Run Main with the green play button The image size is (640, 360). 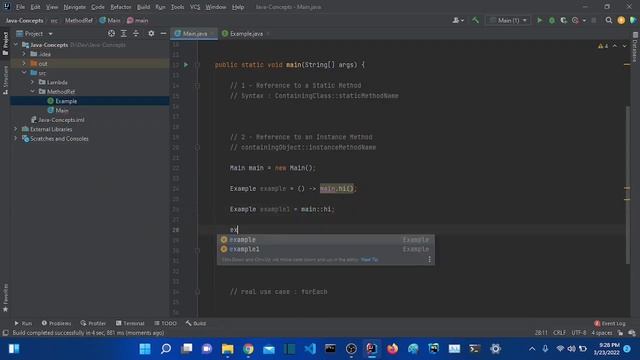[540, 20]
